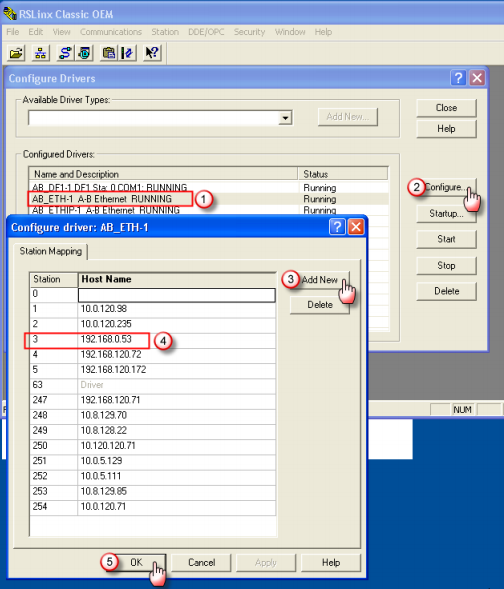Open the DDE/OPC menu
504x589 pixels.
click(x=206, y=32)
